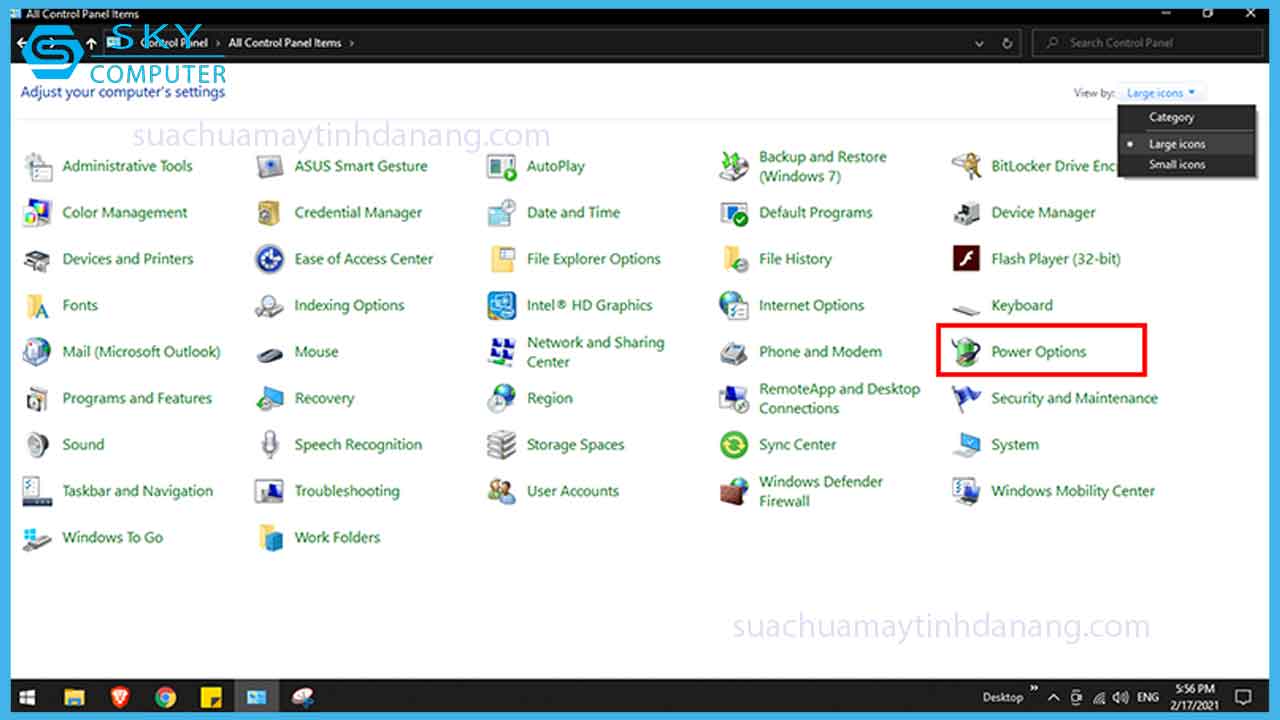
Task: Open the ENG language indicator
Action: (1147, 696)
